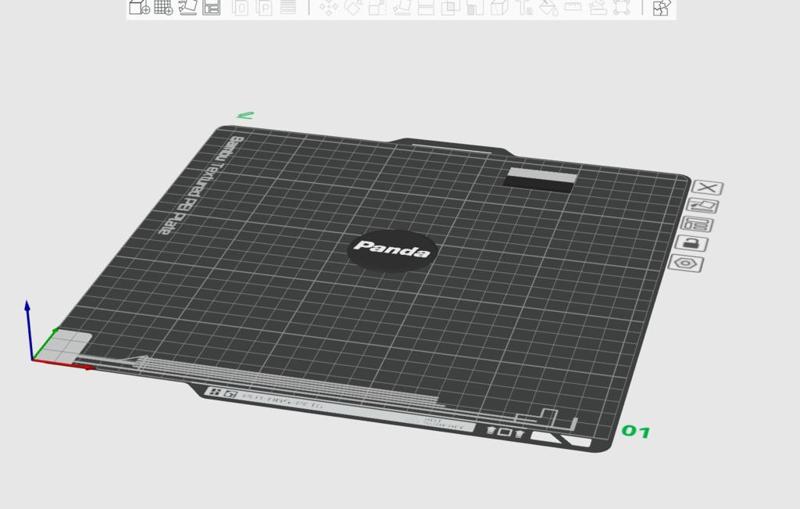
Task: Select the Scale tool icon
Action: pos(377,8)
